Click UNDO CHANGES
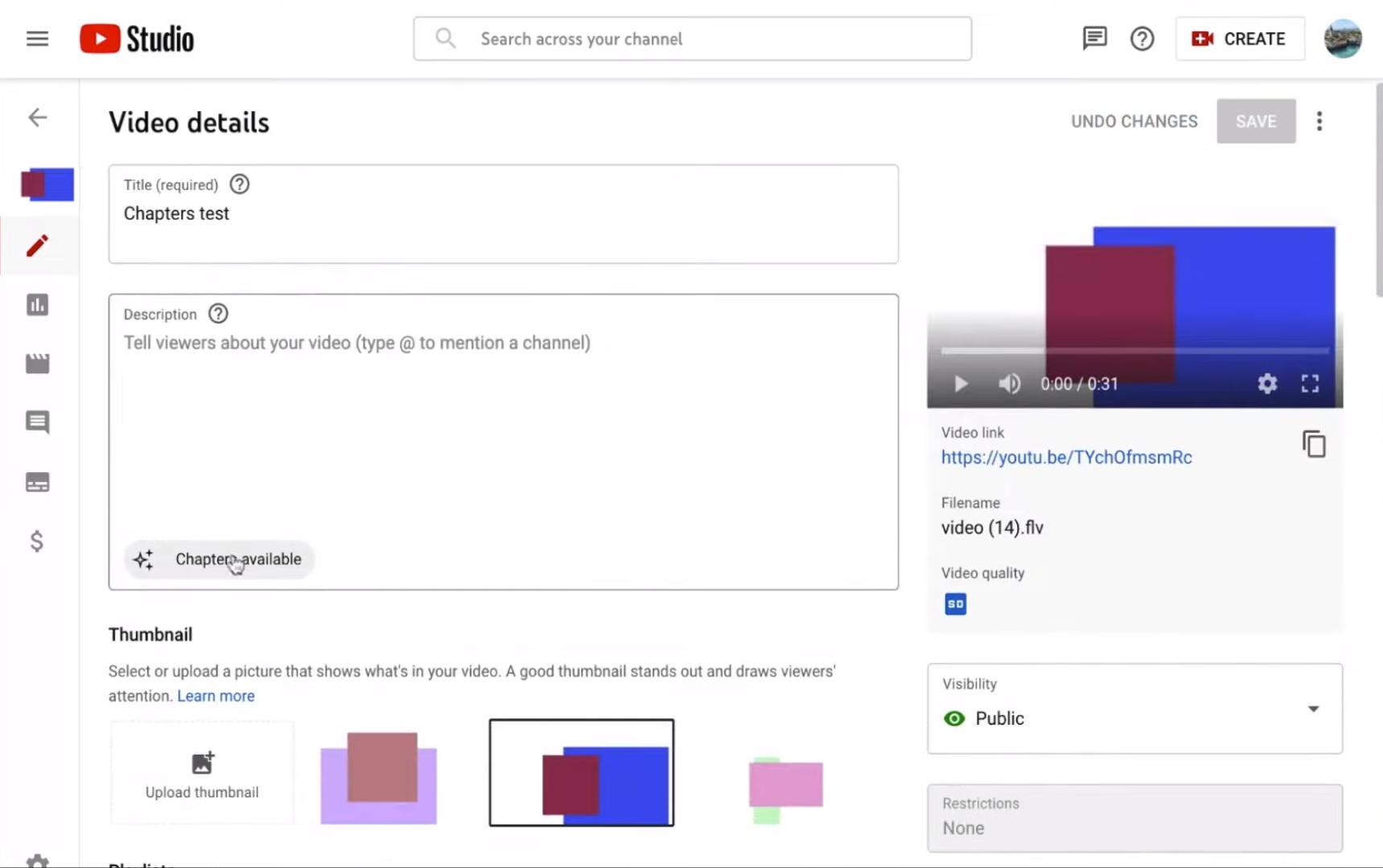1383x868 pixels. coord(1134,121)
